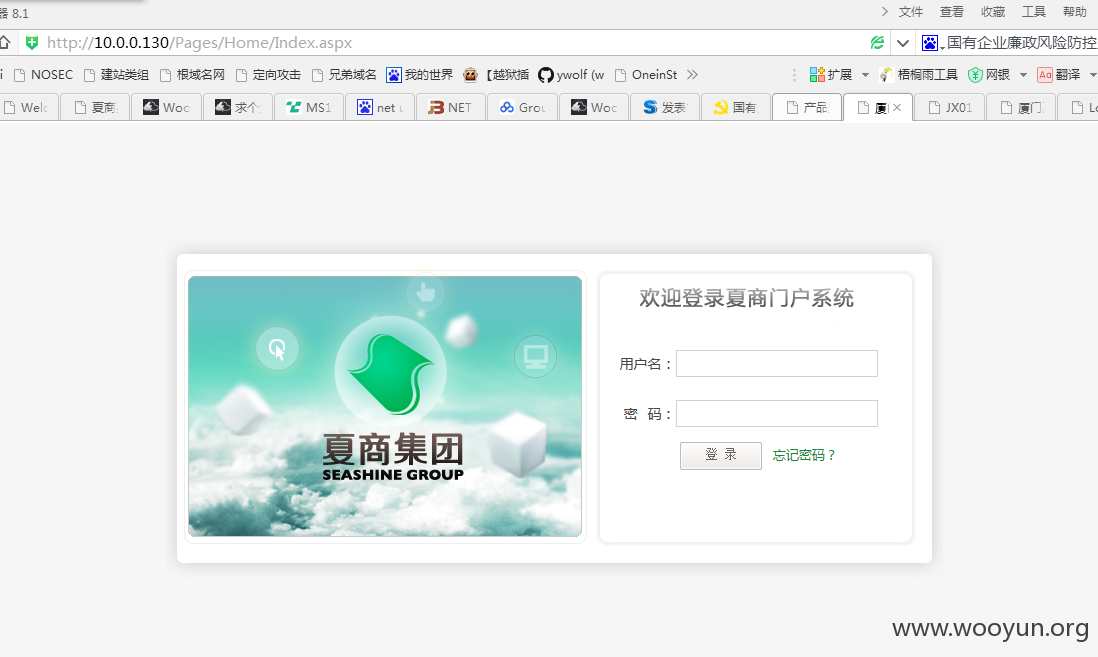Open the 文件 menu
This screenshot has width=1098, height=657.
910,12
